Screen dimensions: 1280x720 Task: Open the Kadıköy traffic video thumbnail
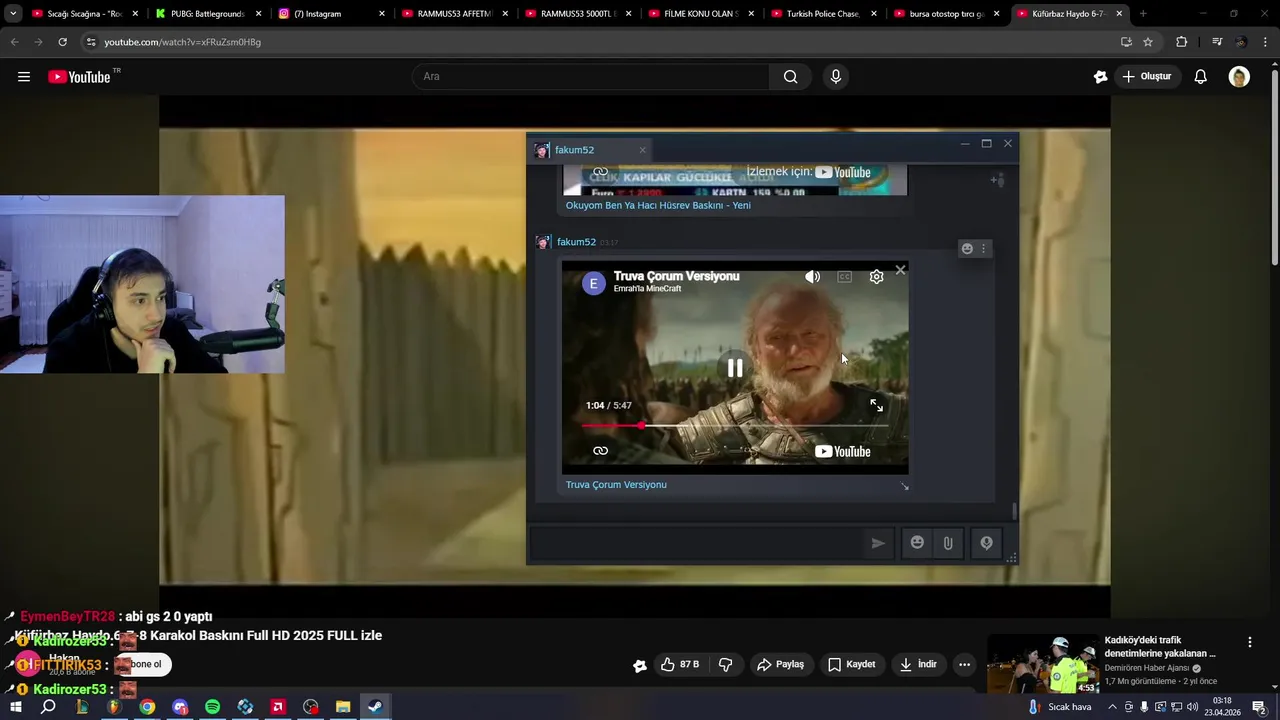point(1042,664)
